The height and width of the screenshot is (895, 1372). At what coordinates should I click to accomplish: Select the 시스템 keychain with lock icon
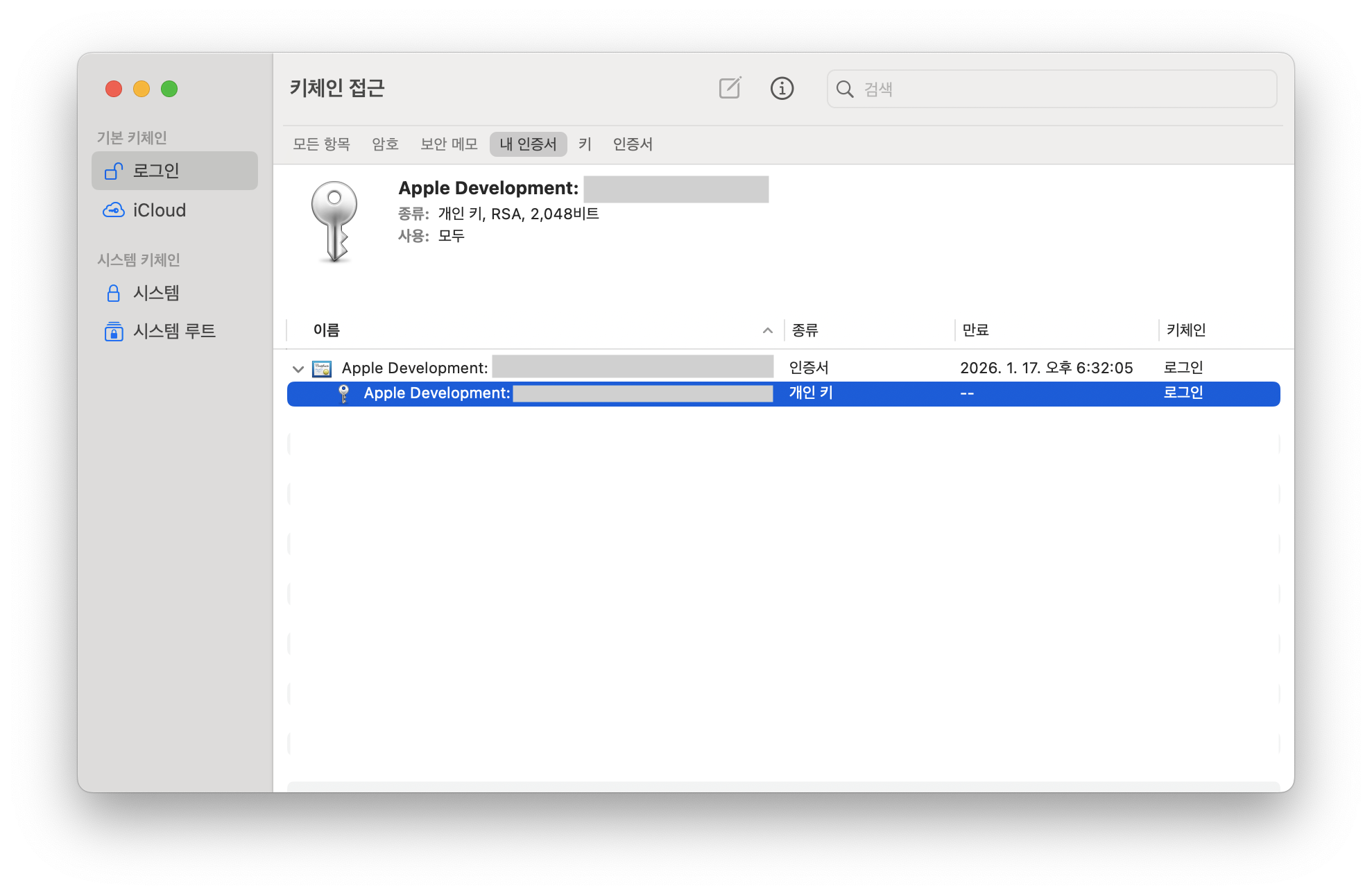point(155,293)
